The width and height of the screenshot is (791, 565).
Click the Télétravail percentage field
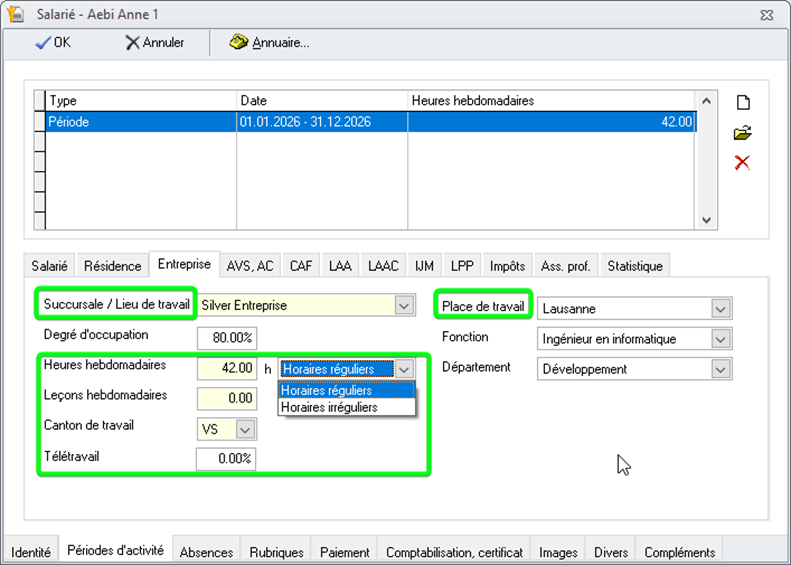pyautogui.click(x=226, y=459)
